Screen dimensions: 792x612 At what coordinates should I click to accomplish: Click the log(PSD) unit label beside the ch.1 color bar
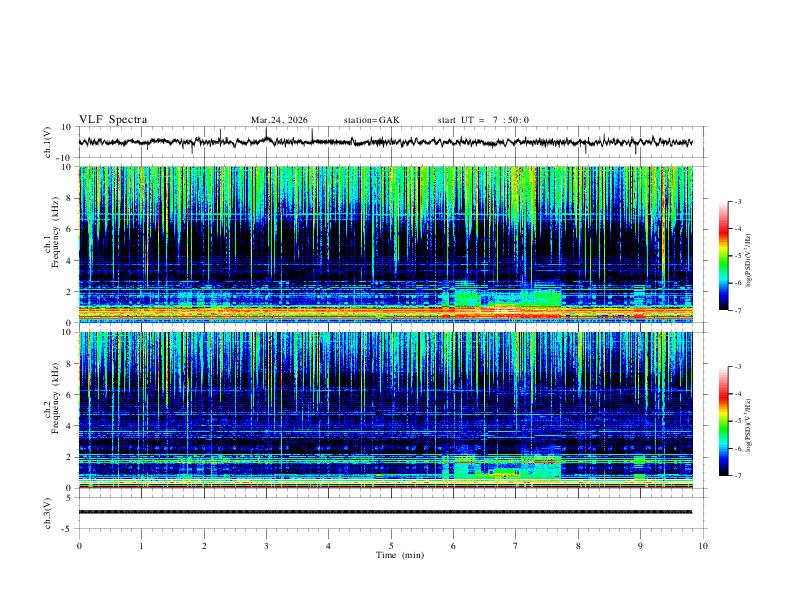click(x=749, y=260)
